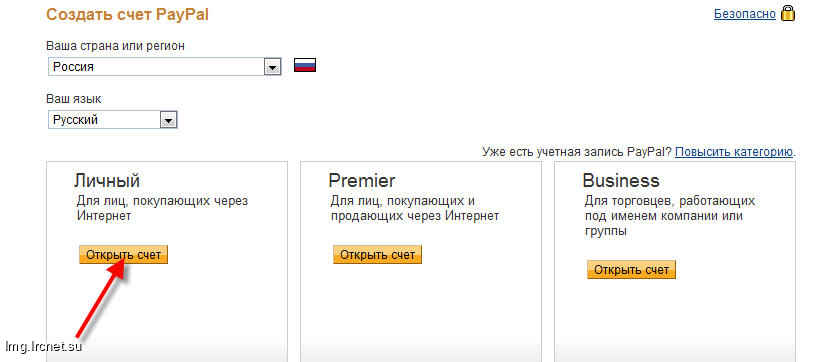Open the Безопасно security link
Viewport: 840px width, 362px height.
tap(745, 14)
